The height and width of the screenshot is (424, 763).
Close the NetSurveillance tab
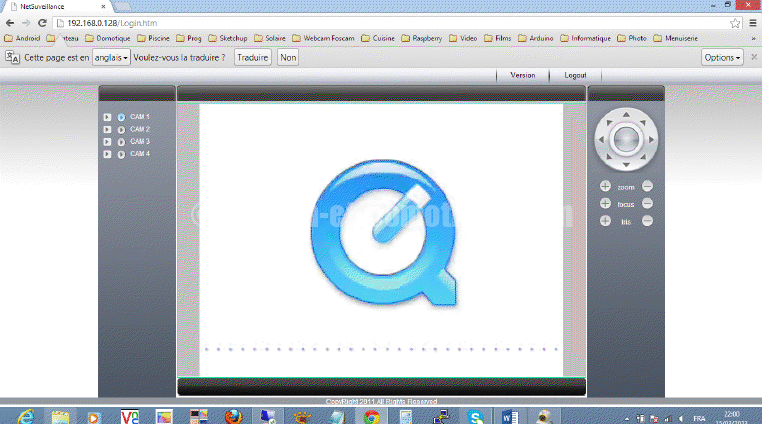coord(103,7)
